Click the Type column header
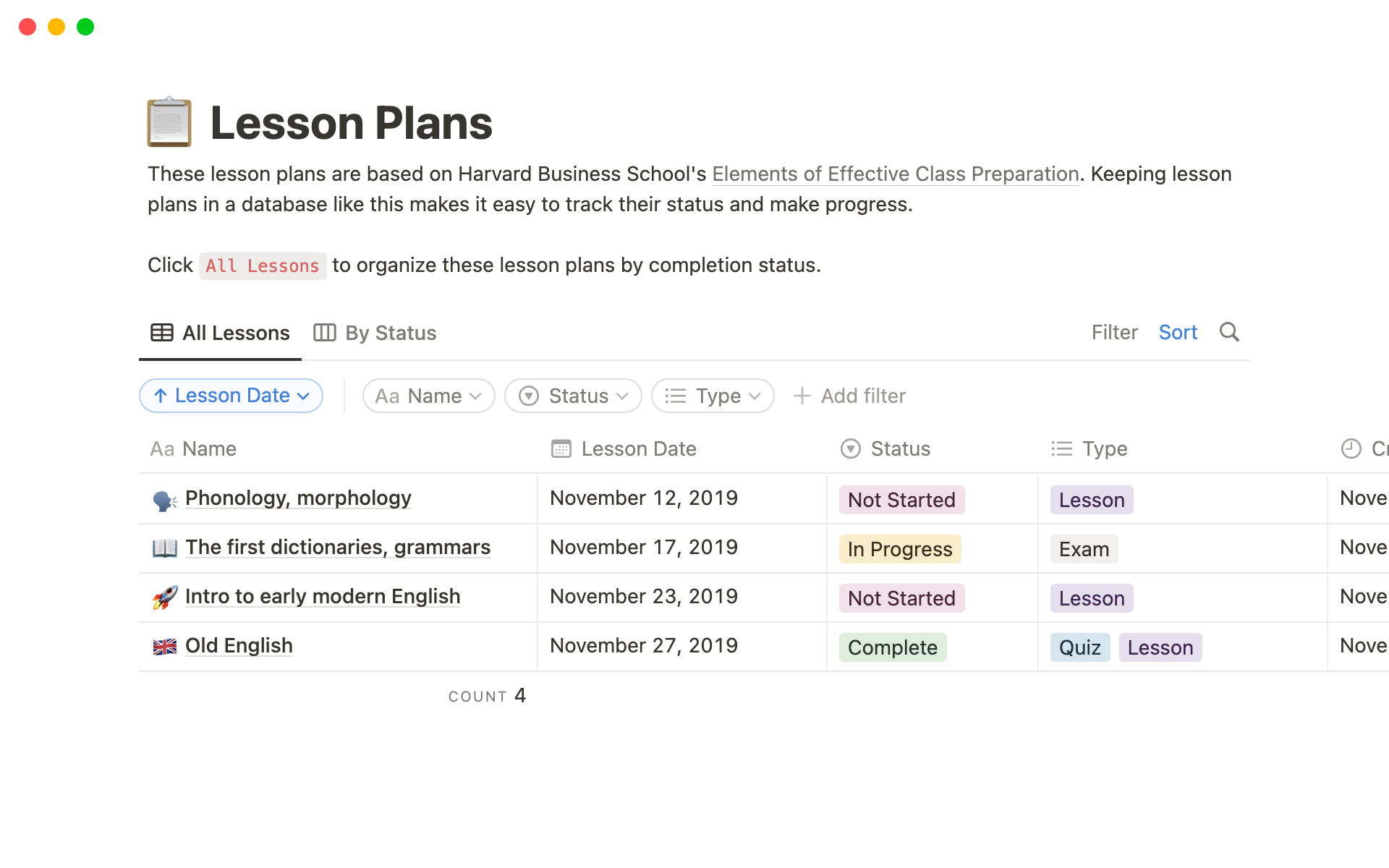The width and height of the screenshot is (1389, 868). coord(1104,449)
